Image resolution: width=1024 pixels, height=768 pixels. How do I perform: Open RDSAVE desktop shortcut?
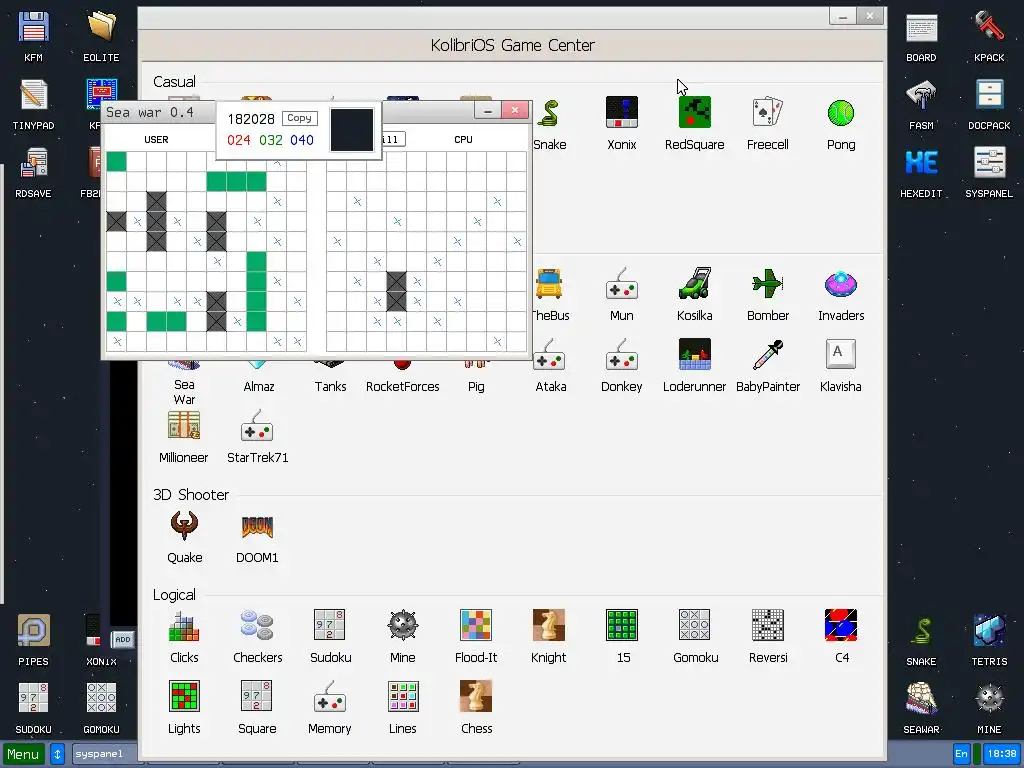click(33, 172)
